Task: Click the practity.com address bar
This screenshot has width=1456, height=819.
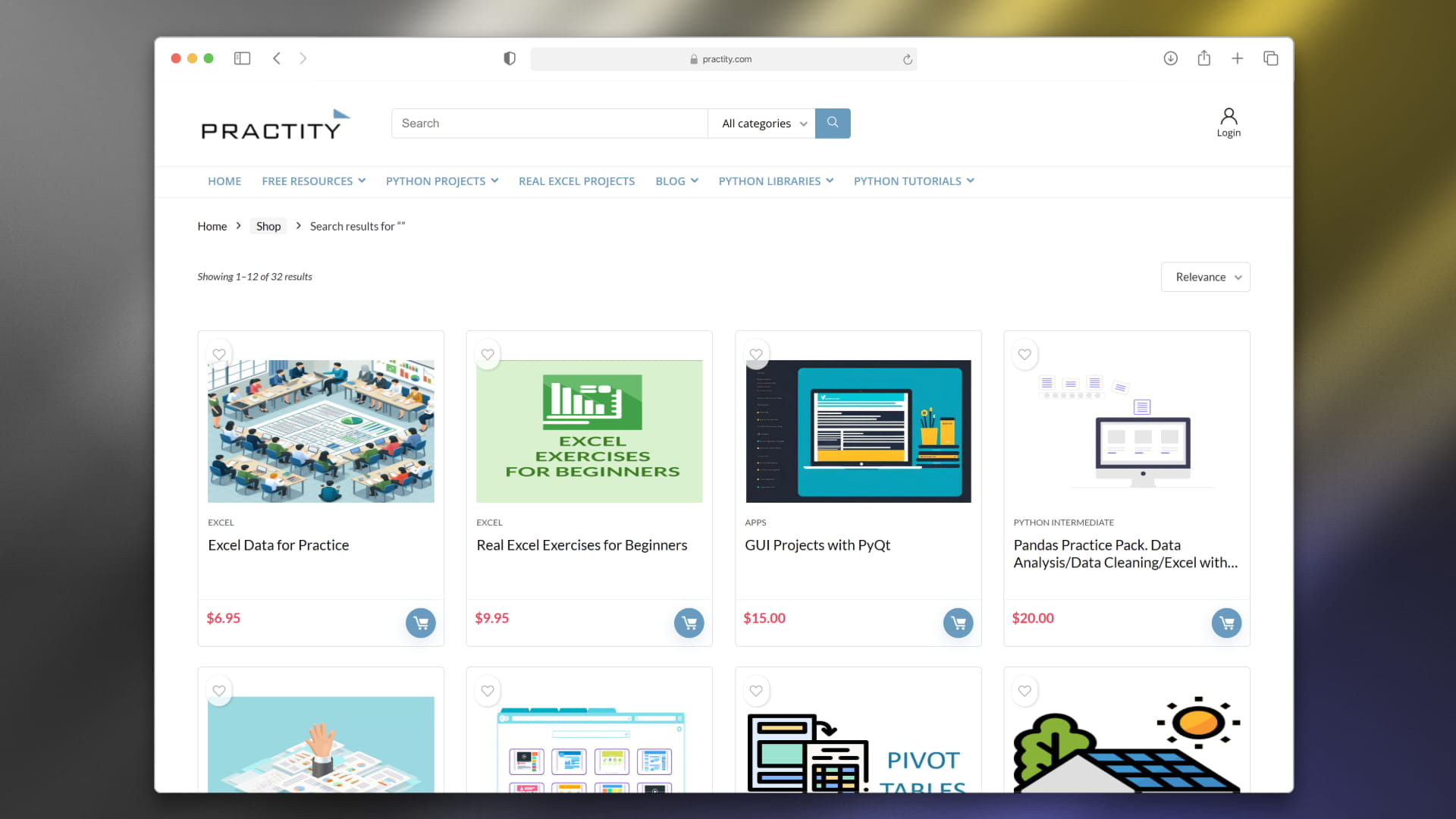Action: [x=723, y=59]
